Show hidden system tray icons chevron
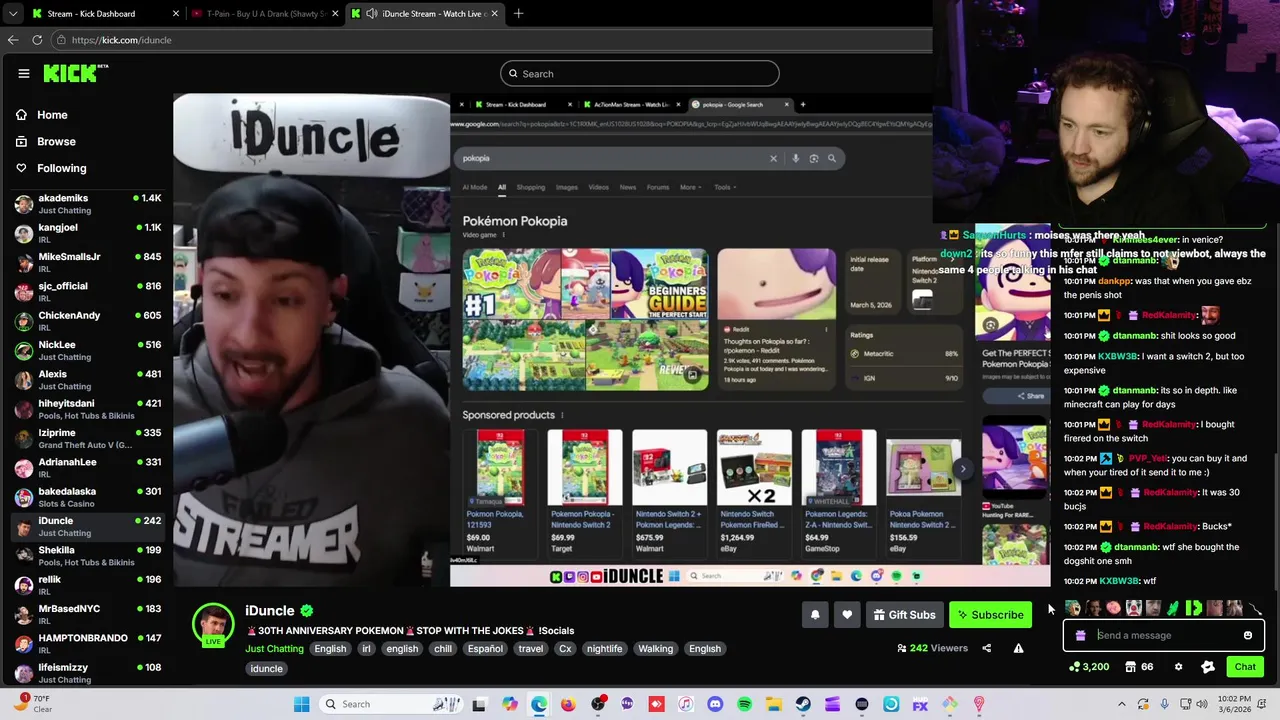 [x=1121, y=704]
